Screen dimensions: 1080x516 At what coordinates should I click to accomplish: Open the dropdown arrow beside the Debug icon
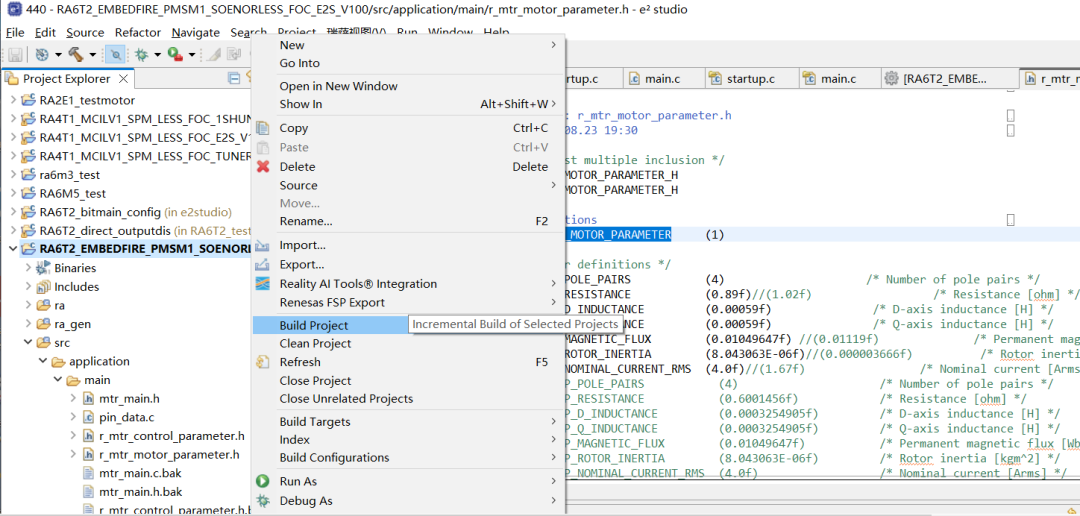[x=157, y=54]
